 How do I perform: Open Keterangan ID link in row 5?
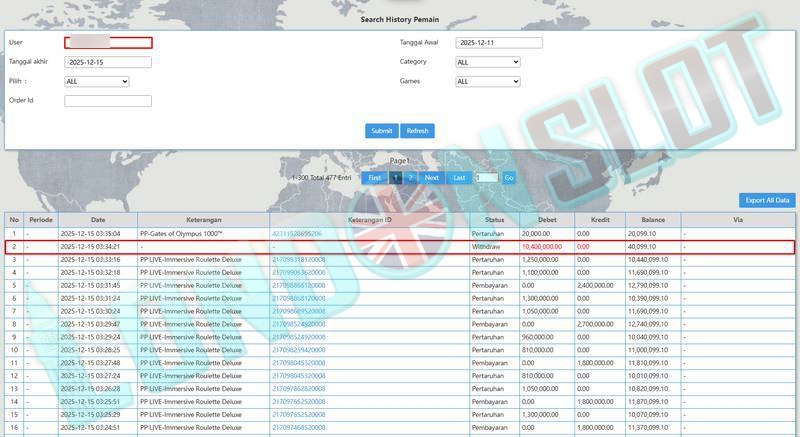[x=298, y=286]
